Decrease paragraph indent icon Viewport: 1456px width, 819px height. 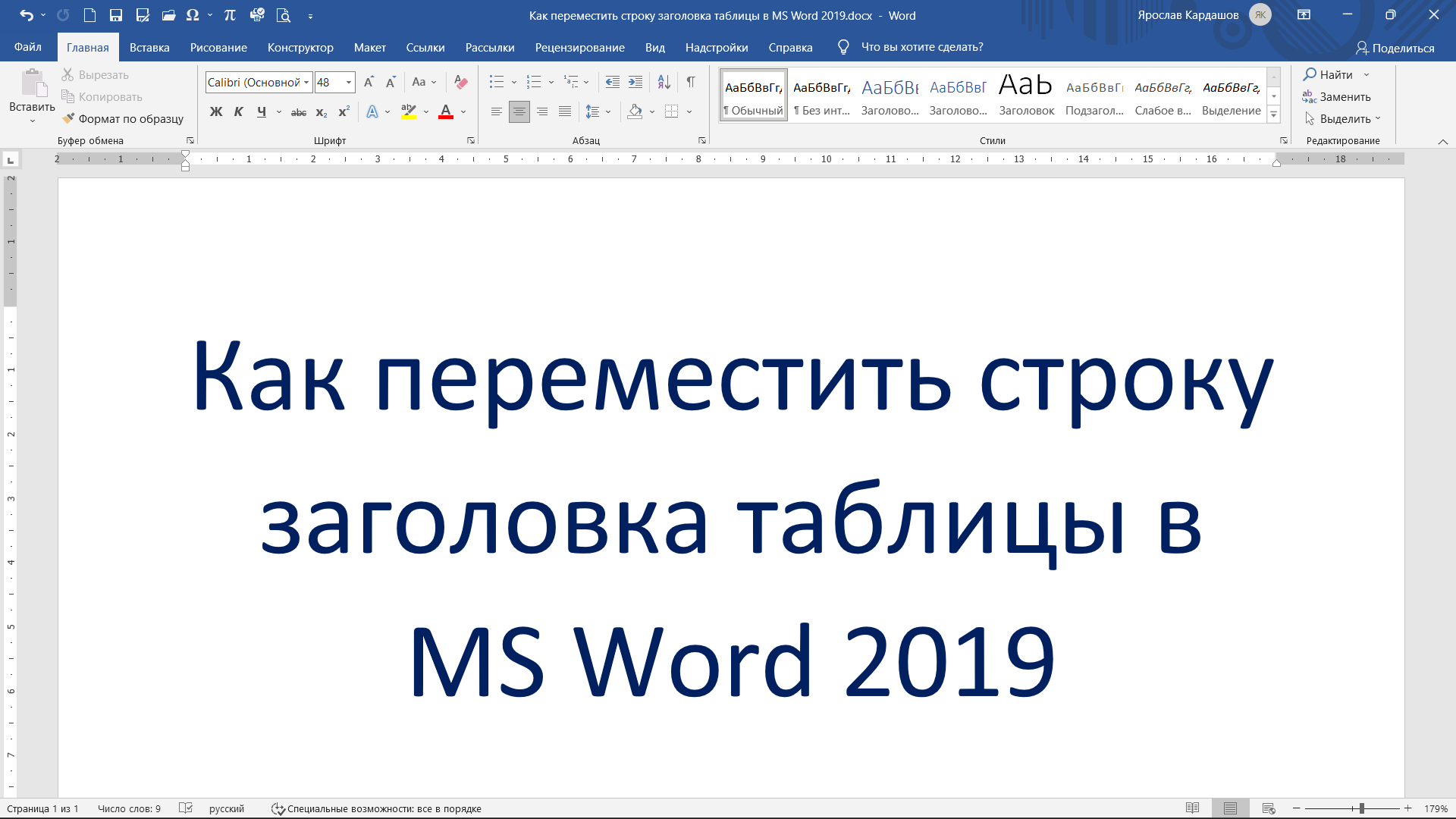(x=613, y=82)
